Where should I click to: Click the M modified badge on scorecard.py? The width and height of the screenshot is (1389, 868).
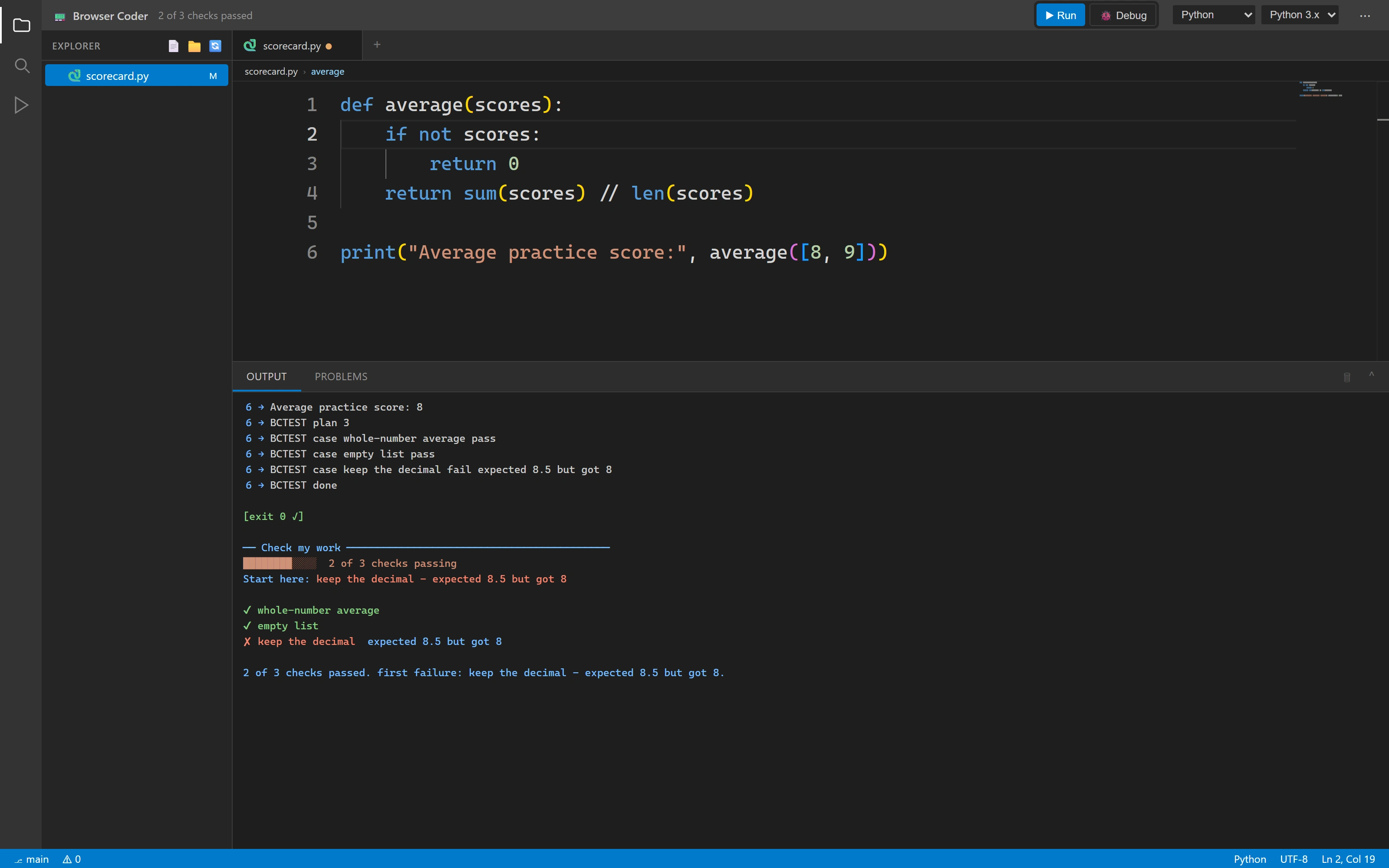[213, 76]
